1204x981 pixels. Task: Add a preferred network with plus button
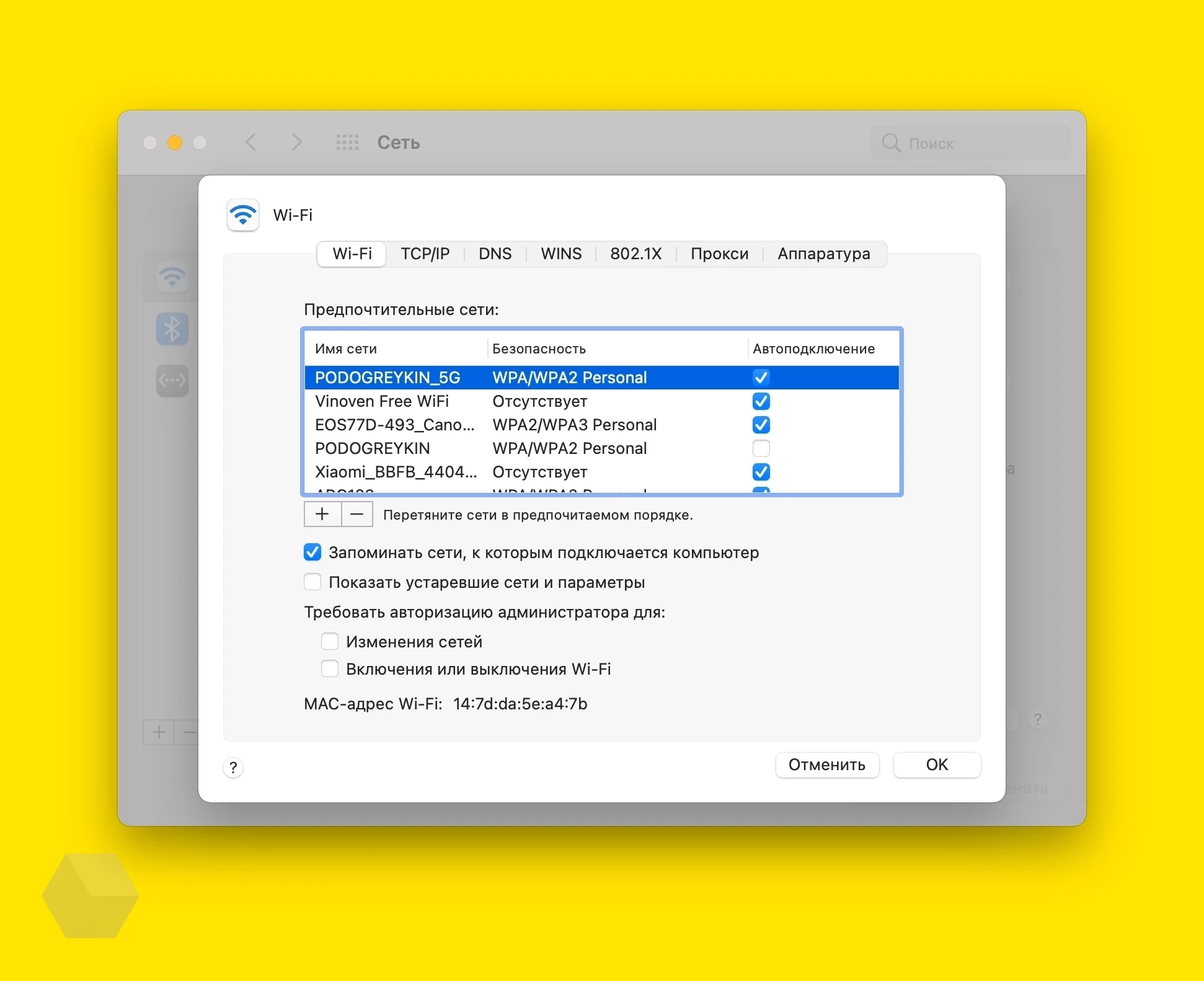point(322,514)
